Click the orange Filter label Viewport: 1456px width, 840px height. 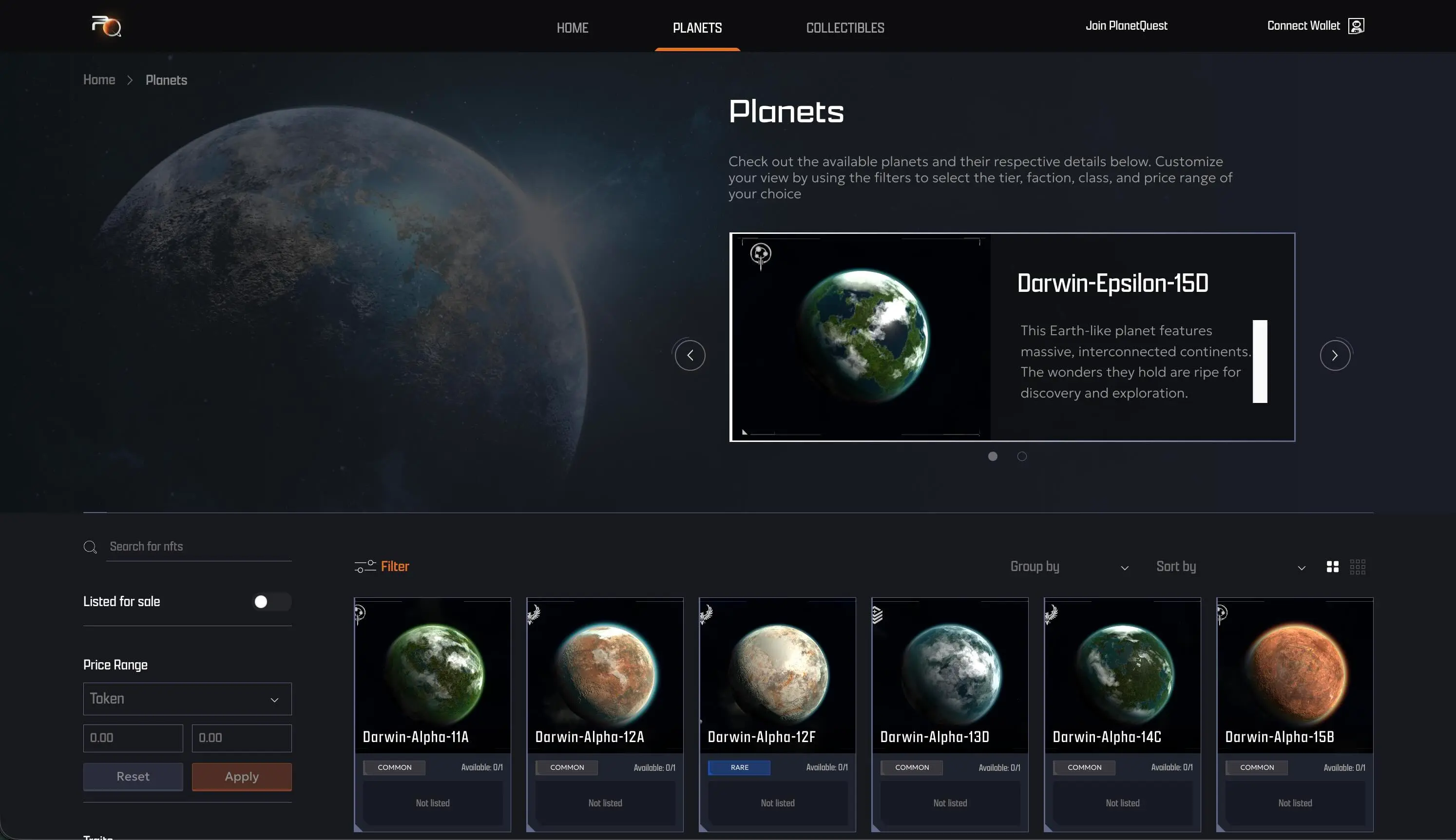pyautogui.click(x=395, y=567)
